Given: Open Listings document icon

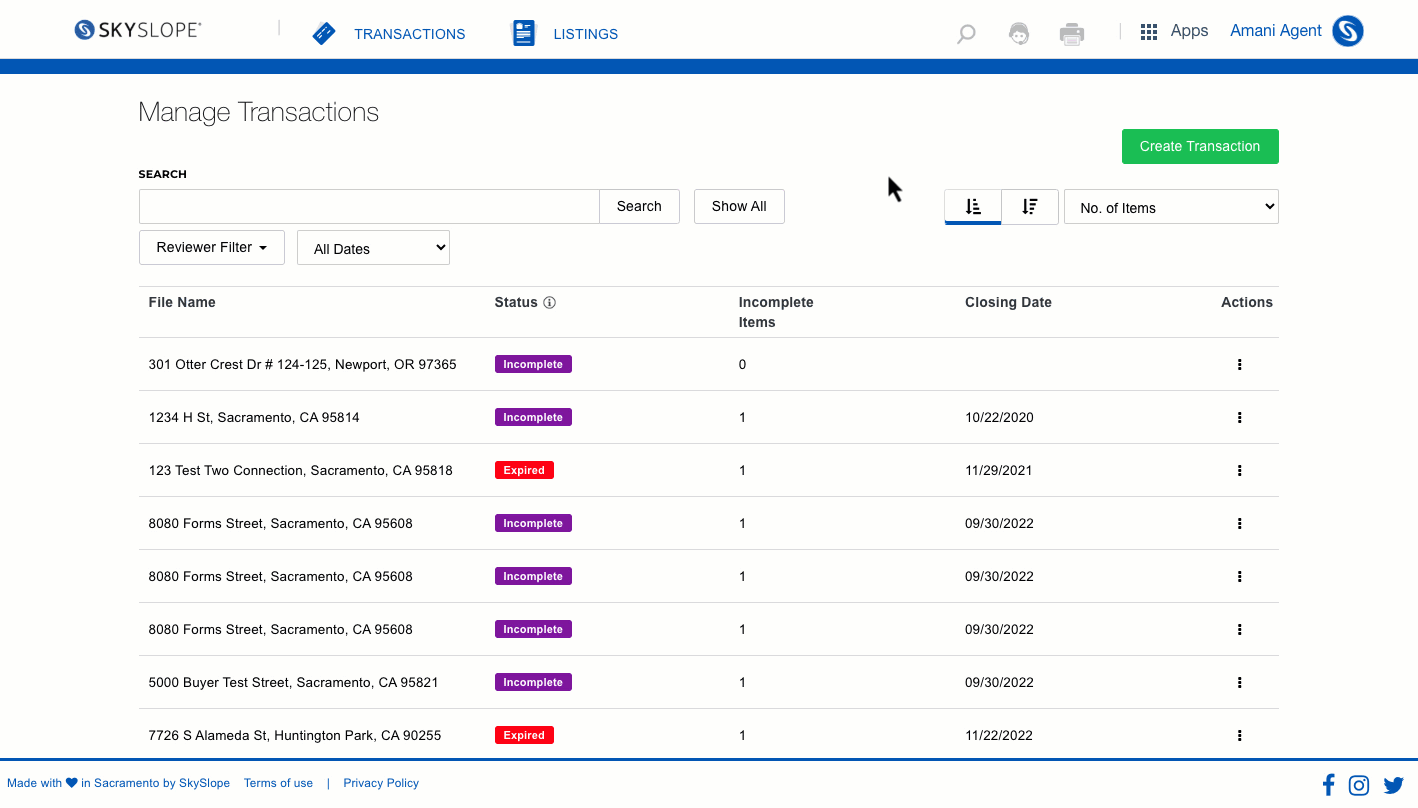Looking at the screenshot, I should click(524, 33).
